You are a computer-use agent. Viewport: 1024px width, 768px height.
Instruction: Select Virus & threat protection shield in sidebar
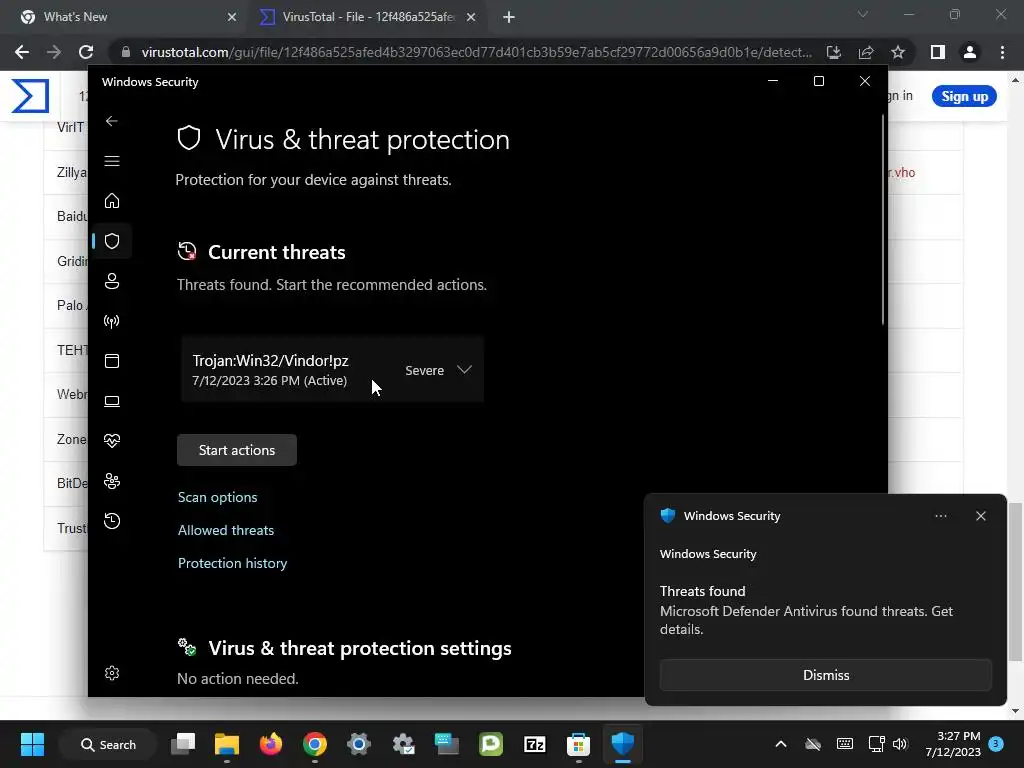pos(112,241)
